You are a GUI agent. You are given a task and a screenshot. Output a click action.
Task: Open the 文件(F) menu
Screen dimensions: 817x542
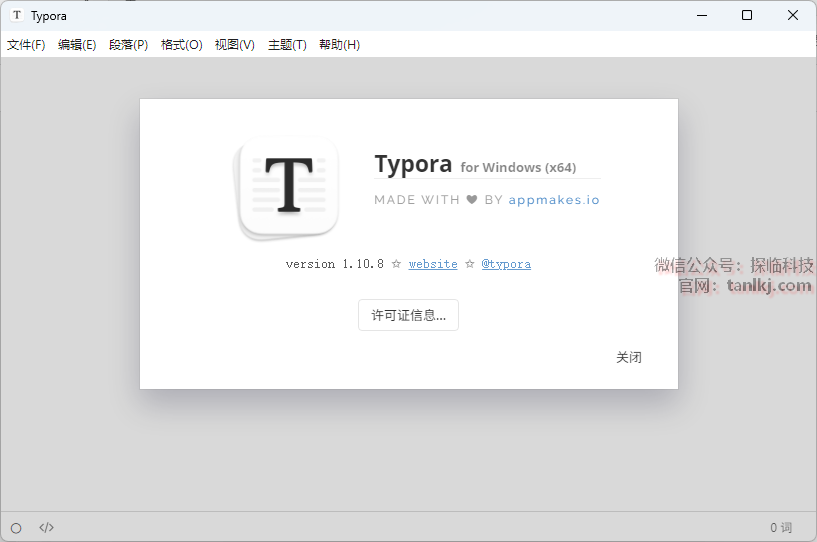point(26,45)
